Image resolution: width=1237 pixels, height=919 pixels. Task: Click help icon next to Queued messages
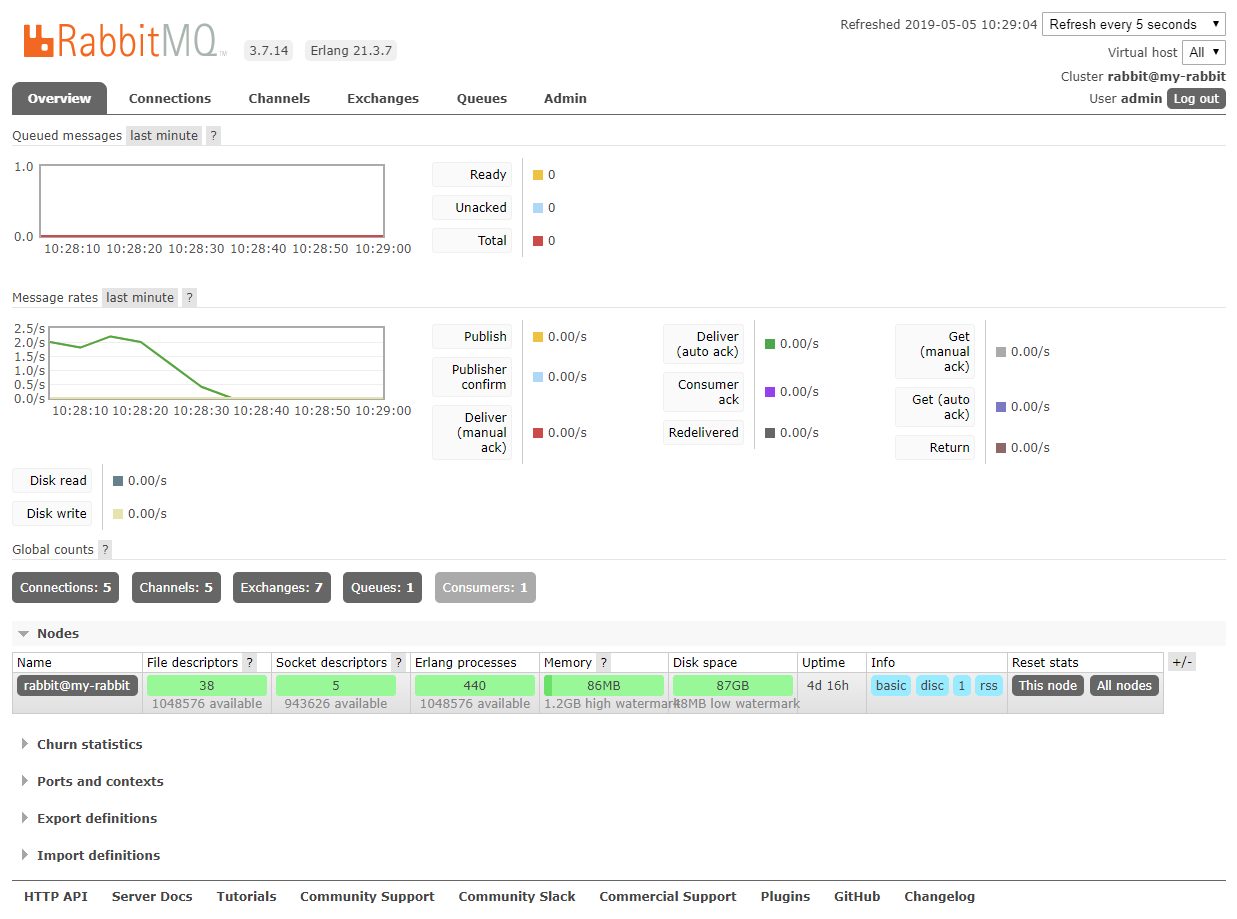[x=213, y=136]
